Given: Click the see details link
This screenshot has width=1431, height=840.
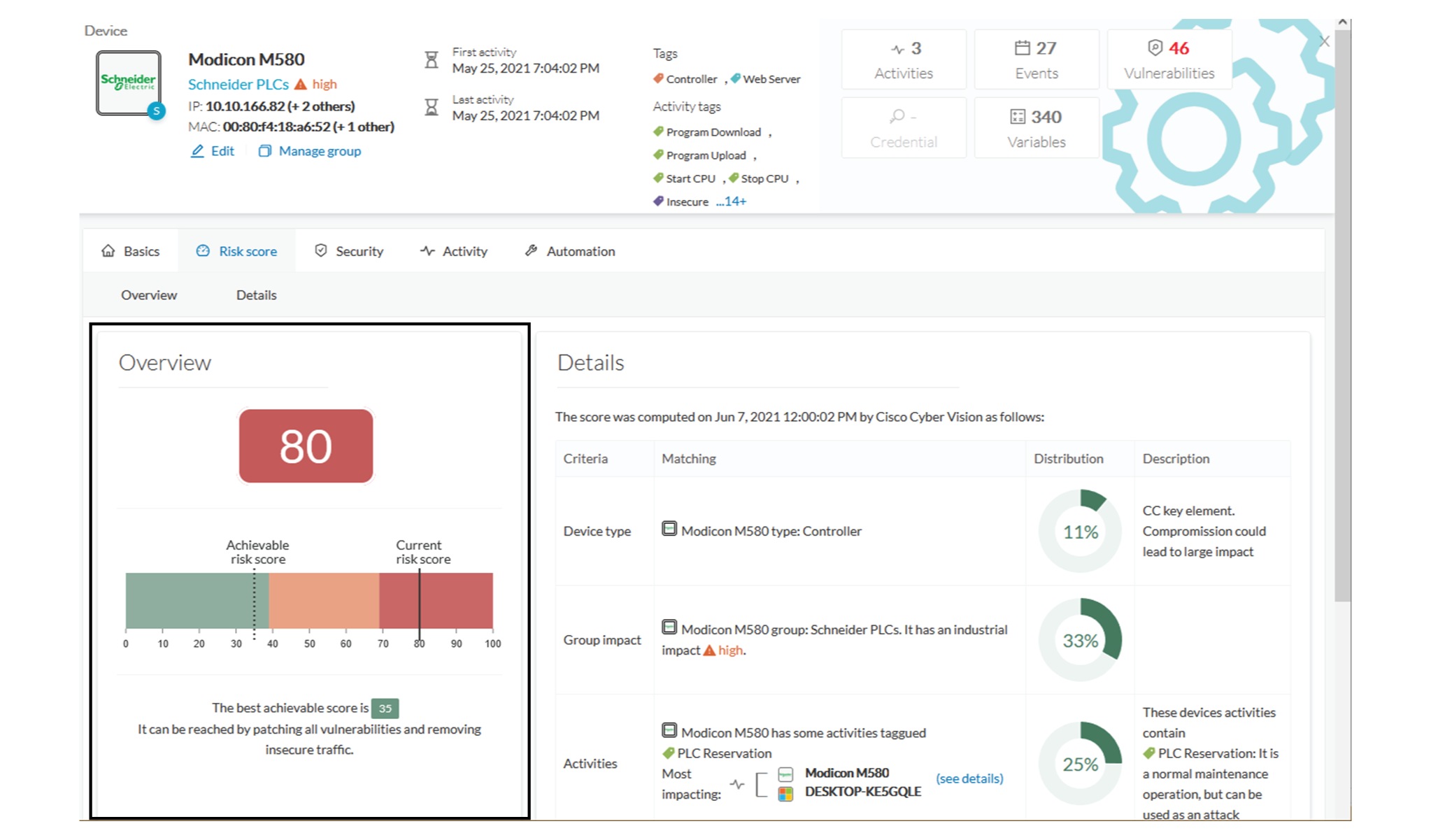Looking at the screenshot, I should tap(969, 778).
